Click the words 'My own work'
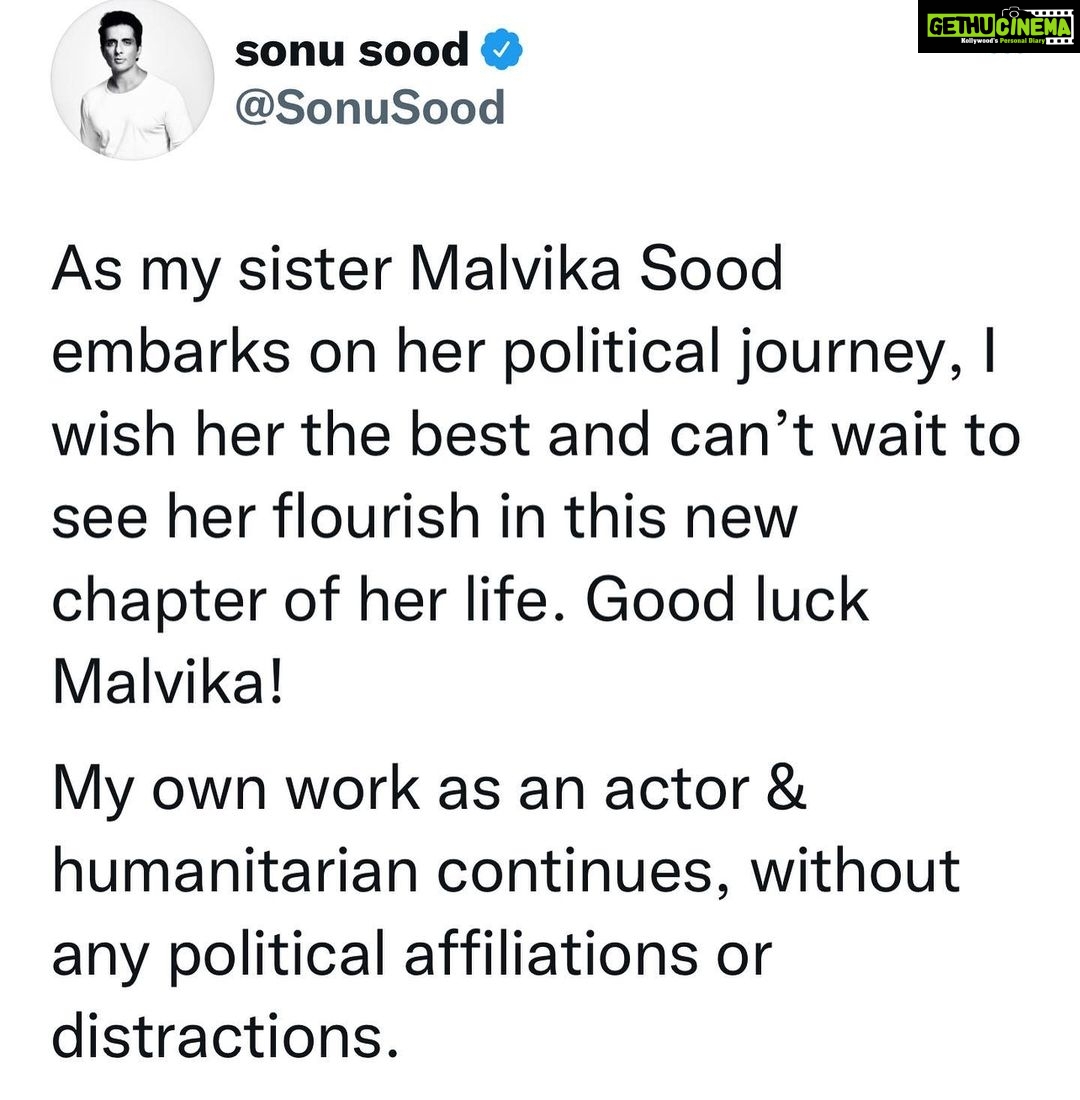The height and width of the screenshot is (1100, 1080). (236, 791)
